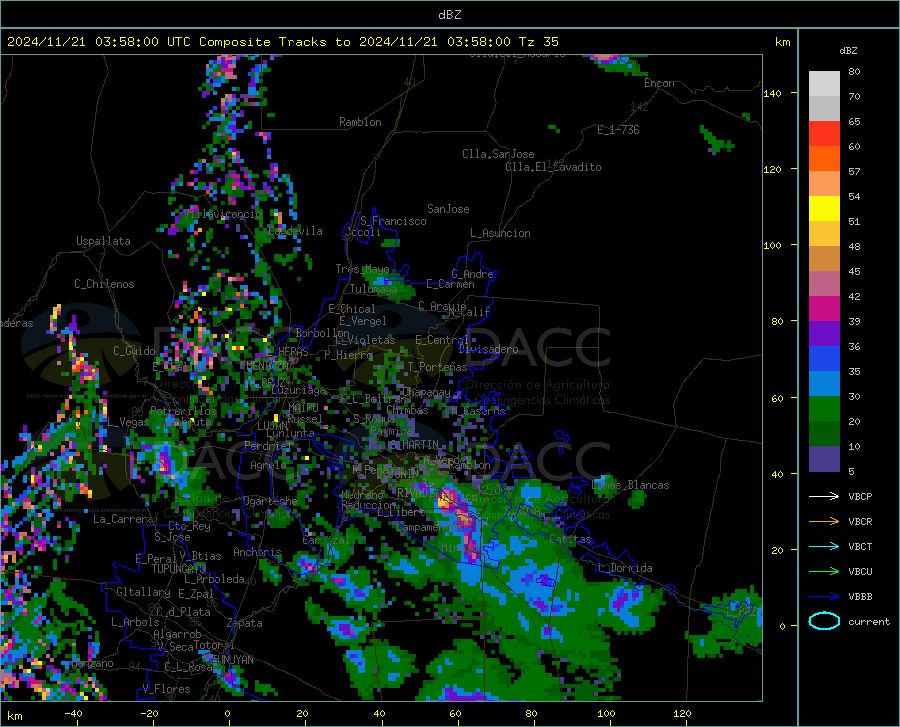The height and width of the screenshot is (727, 900).
Task: Pick the magenta swatch between 42 and 39
Action: click(824, 309)
